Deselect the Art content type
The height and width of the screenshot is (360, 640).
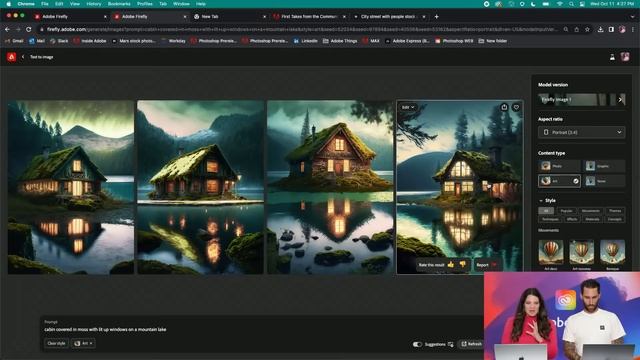coord(559,181)
